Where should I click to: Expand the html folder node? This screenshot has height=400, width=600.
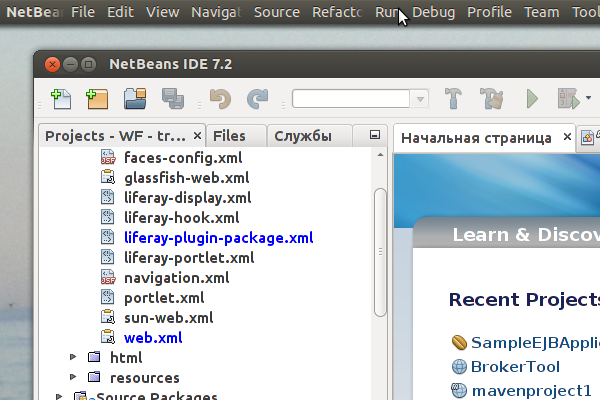[x=73, y=357]
